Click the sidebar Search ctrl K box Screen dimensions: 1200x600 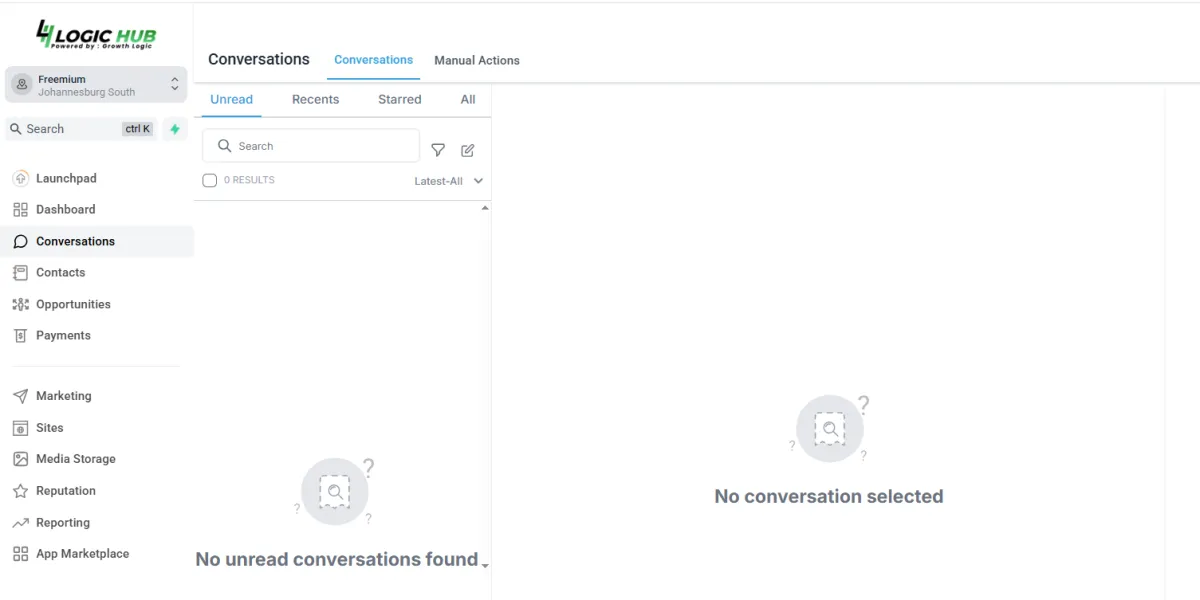tap(82, 129)
